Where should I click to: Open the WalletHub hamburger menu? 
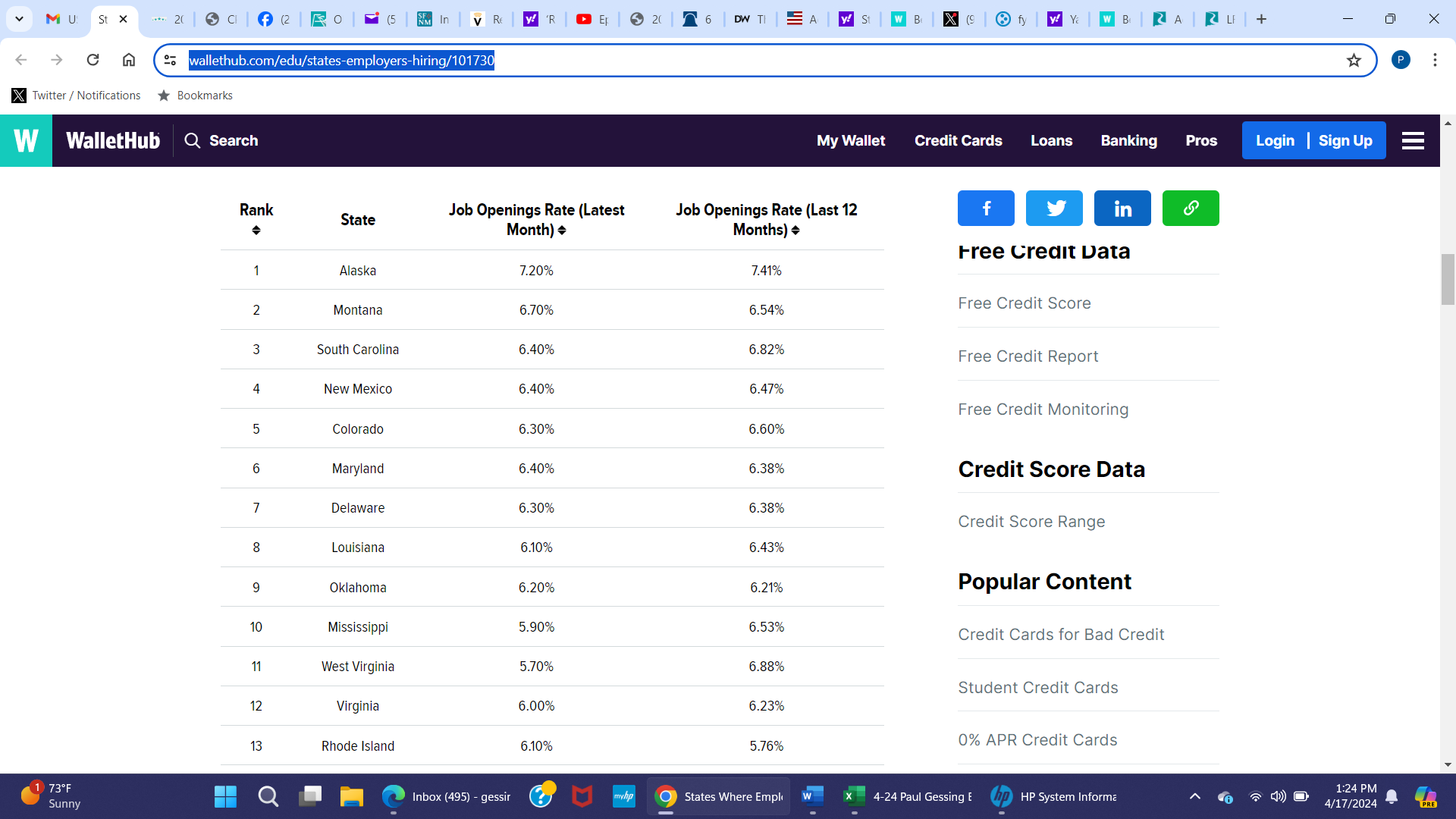click(1413, 140)
